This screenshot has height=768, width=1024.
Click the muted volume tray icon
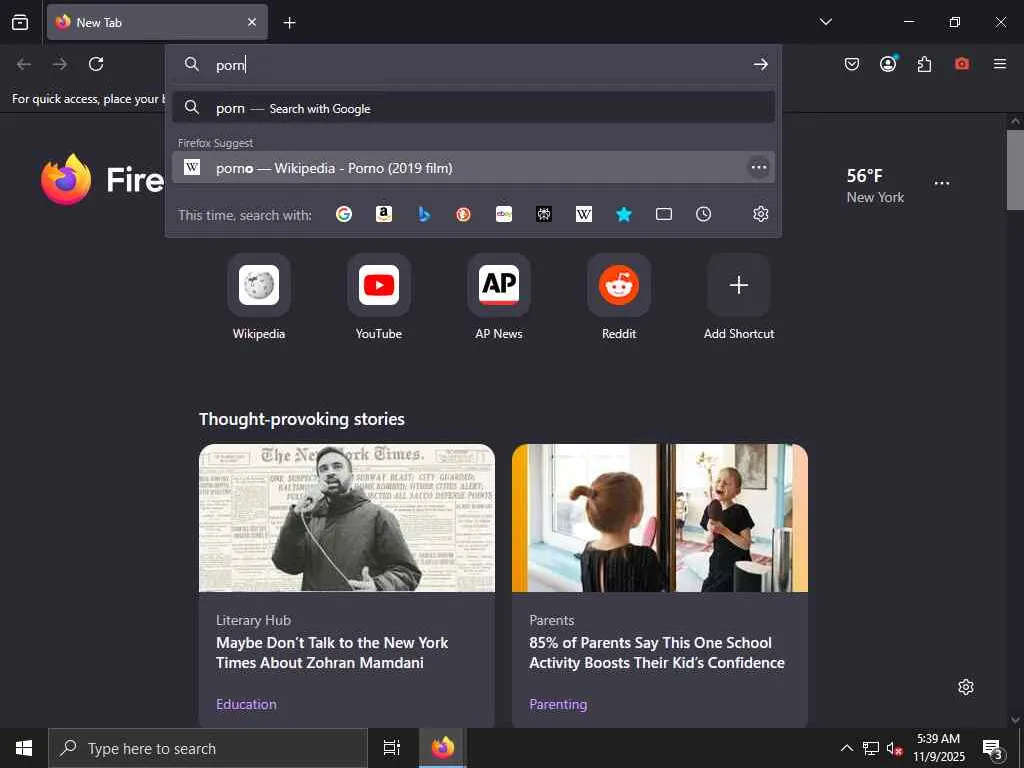point(894,748)
